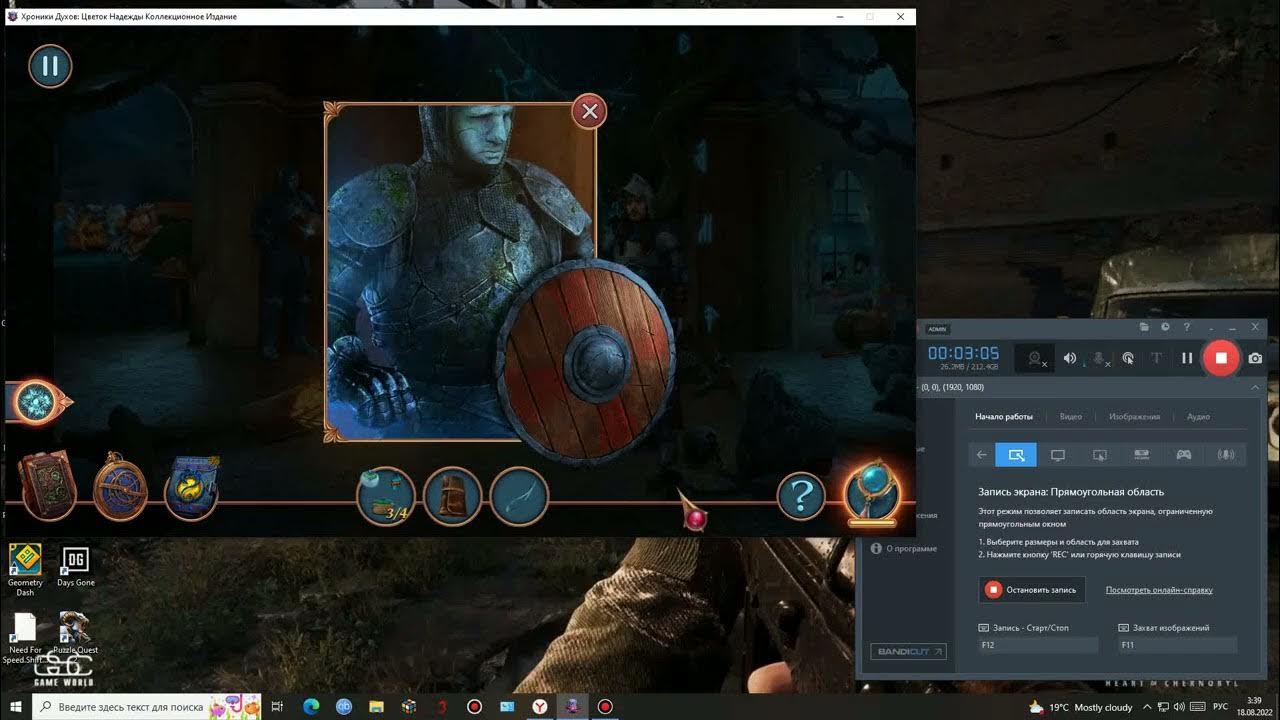
Task: Select rectangle area recording mode
Action: pyautogui.click(x=1016, y=455)
